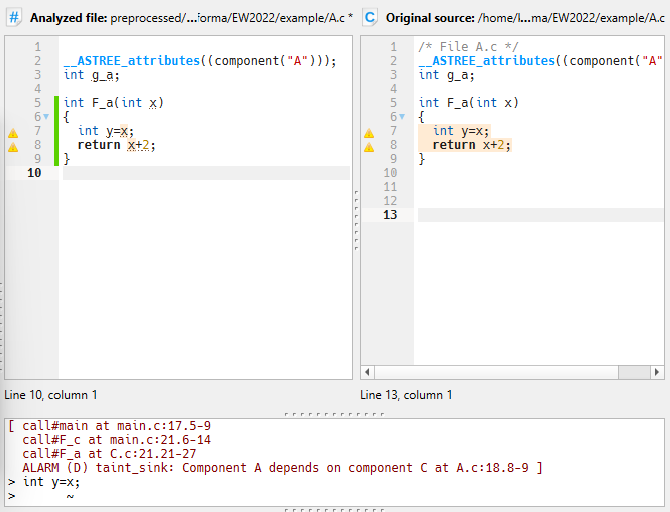Click left arrow of original source horizontal scrollbar

click(367, 372)
